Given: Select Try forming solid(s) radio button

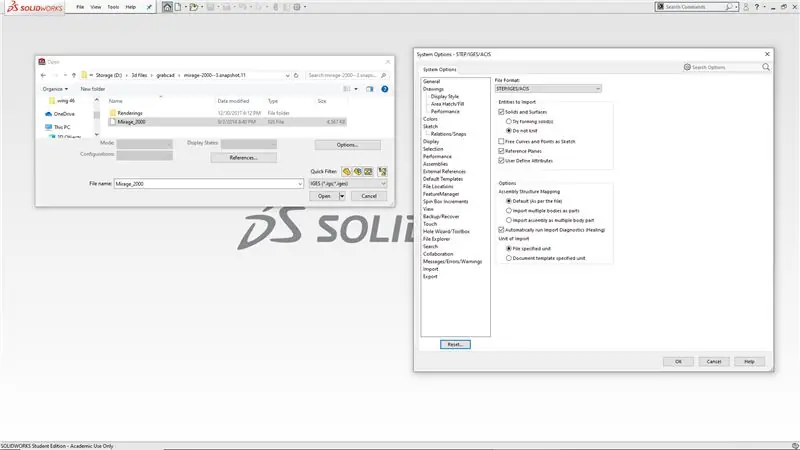Looking at the screenshot, I should point(509,121).
